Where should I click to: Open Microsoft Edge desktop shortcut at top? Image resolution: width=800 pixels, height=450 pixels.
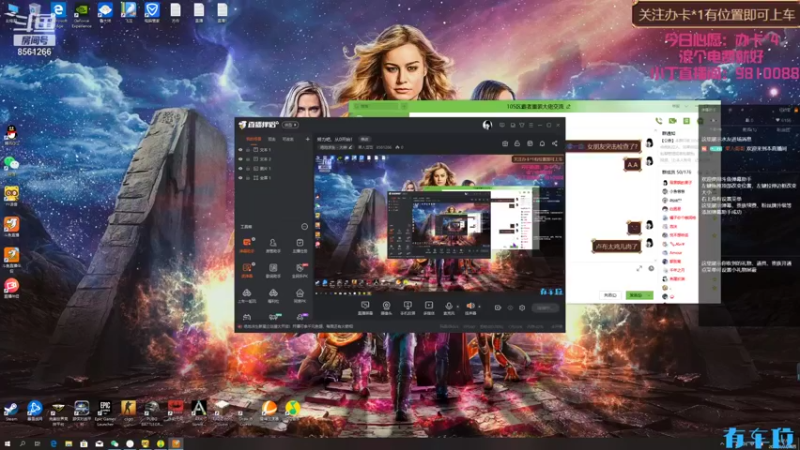[x=59, y=12]
